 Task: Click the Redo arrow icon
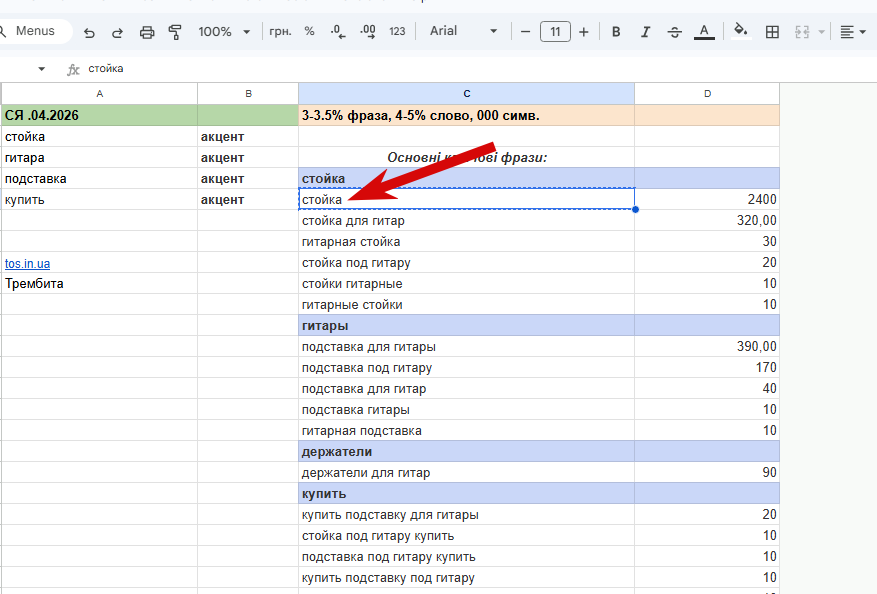(117, 32)
